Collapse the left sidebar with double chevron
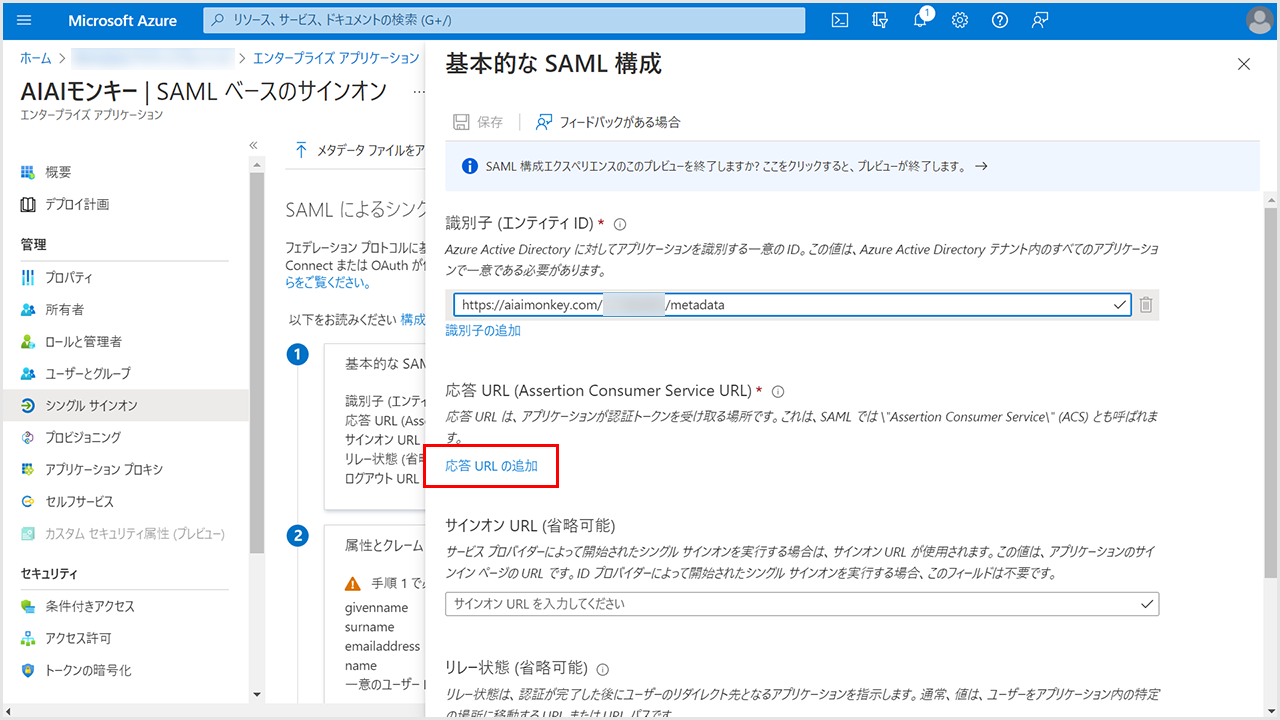Image resolution: width=1280 pixels, height=720 pixels. [x=254, y=146]
